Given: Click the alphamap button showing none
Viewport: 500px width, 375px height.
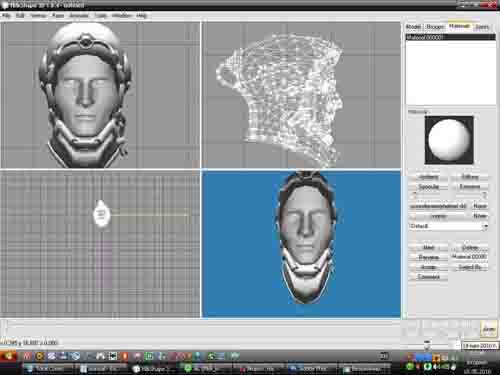Looking at the screenshot, I should pos(438,216).
